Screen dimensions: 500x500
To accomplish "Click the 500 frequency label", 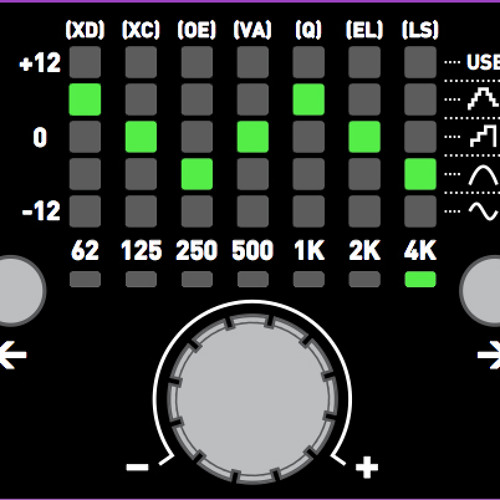I will click(x=253, y=251).
